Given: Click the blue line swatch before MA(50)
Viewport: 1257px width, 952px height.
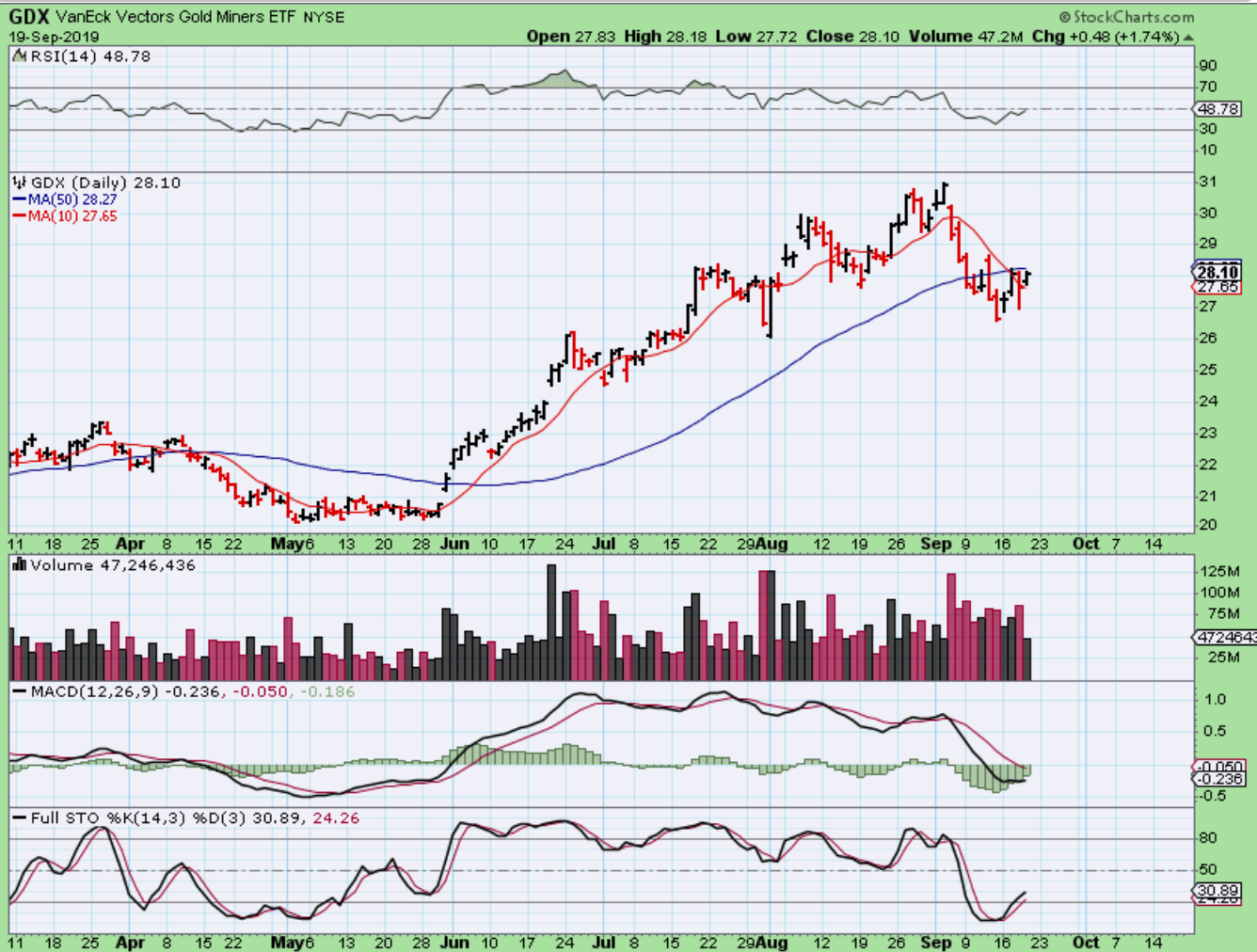Looking at the screenshot, I should pos(19,199).
